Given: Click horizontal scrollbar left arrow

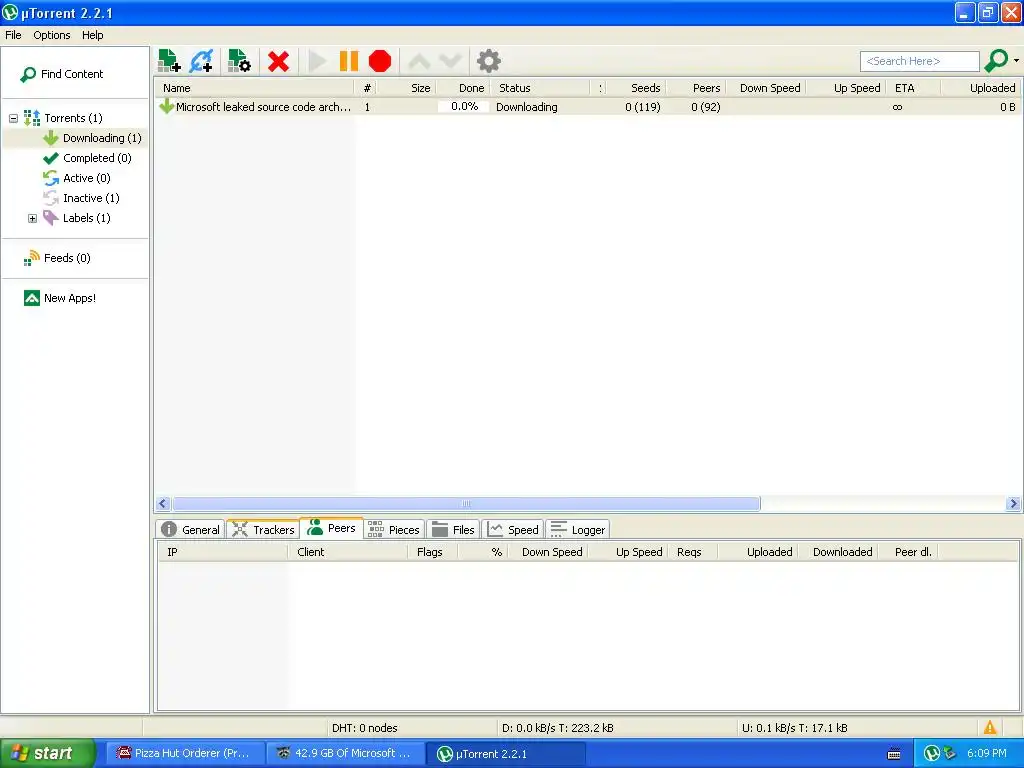Looking at the screenshot, I should [163, 504].
